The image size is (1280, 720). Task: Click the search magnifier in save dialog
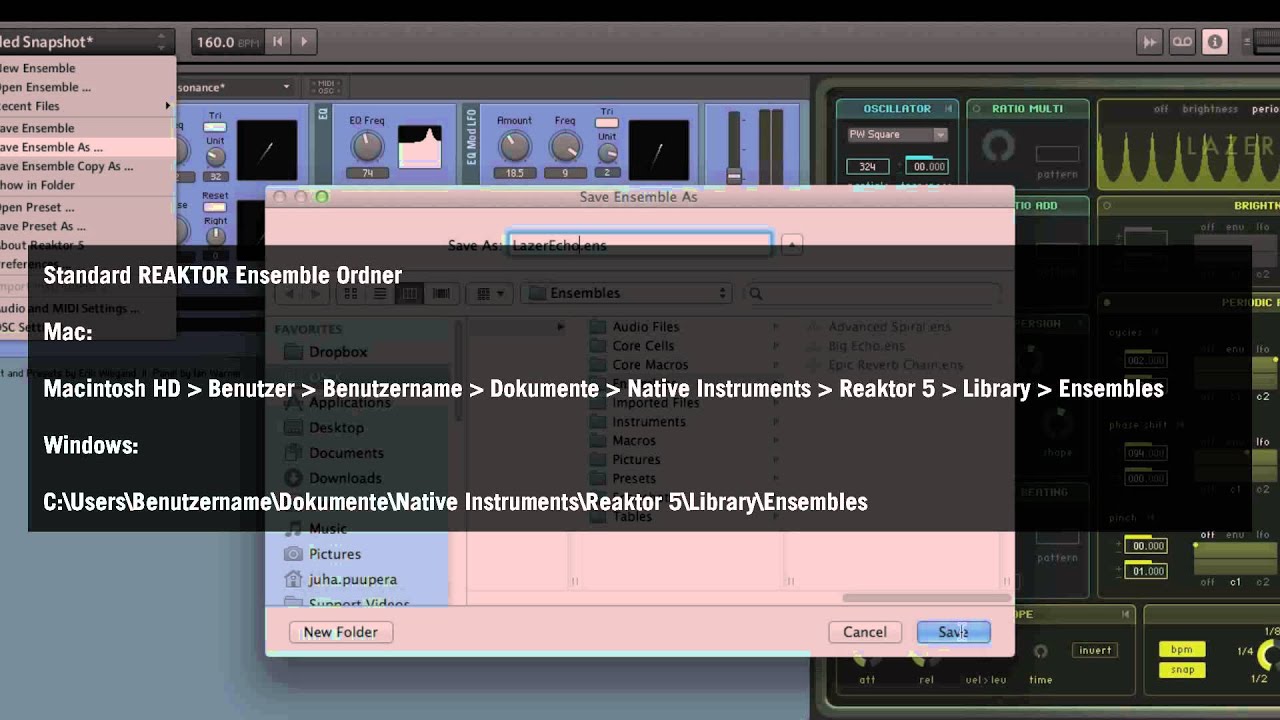(756, 294)
